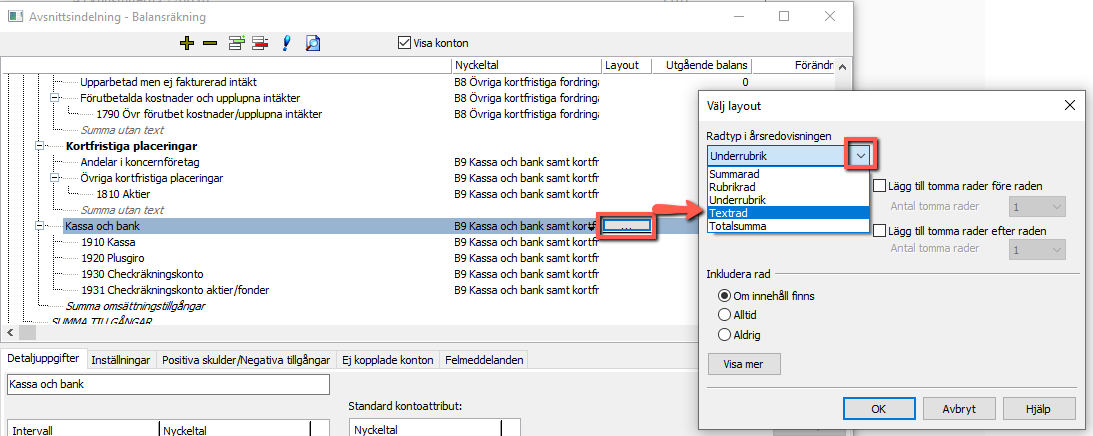Collapse the Övriga kortfristiga placeringar node

[x=54, y=179]
